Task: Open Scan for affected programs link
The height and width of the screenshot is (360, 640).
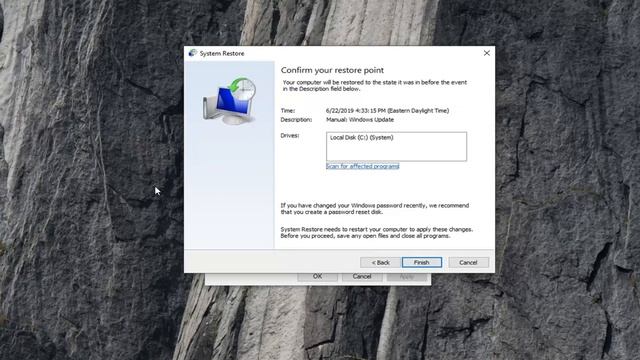Action: pyautogui.click(x=362, y=166)
